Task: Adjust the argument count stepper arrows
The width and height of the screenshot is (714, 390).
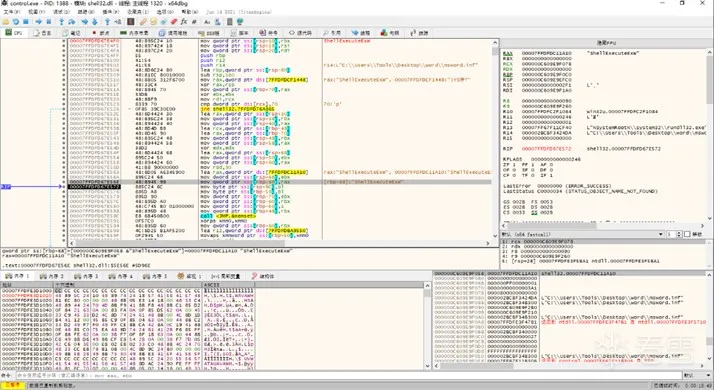Action: coord(679,234)
